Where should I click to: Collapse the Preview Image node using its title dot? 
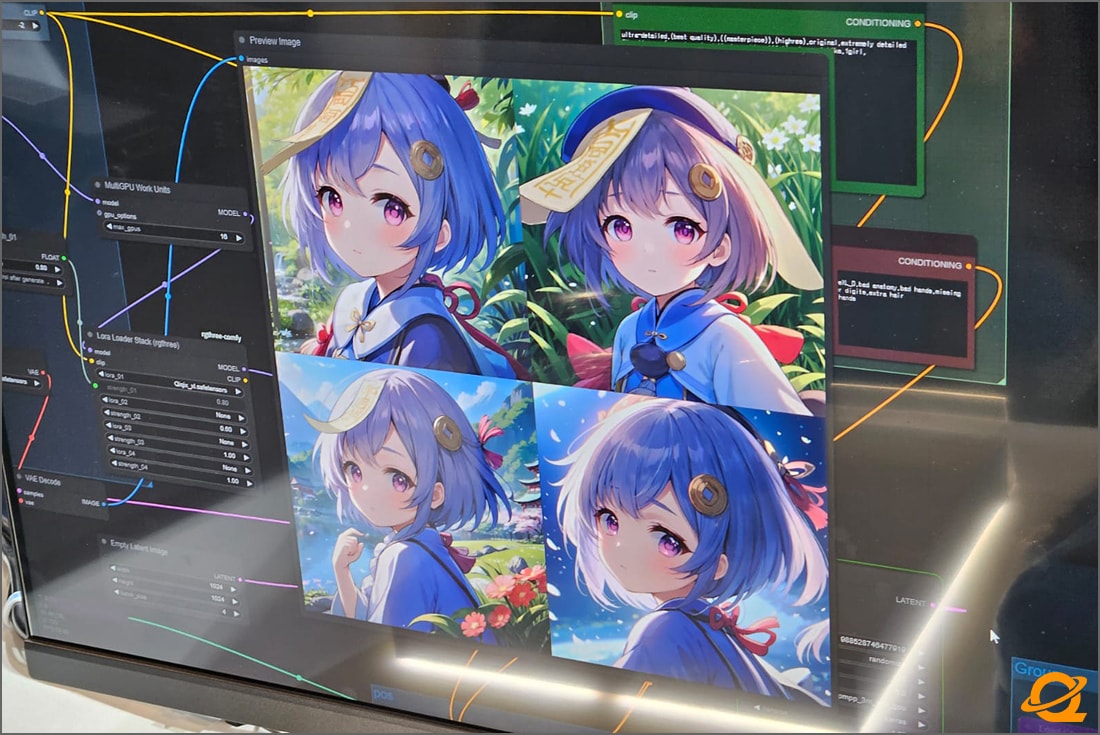point(242,41)
